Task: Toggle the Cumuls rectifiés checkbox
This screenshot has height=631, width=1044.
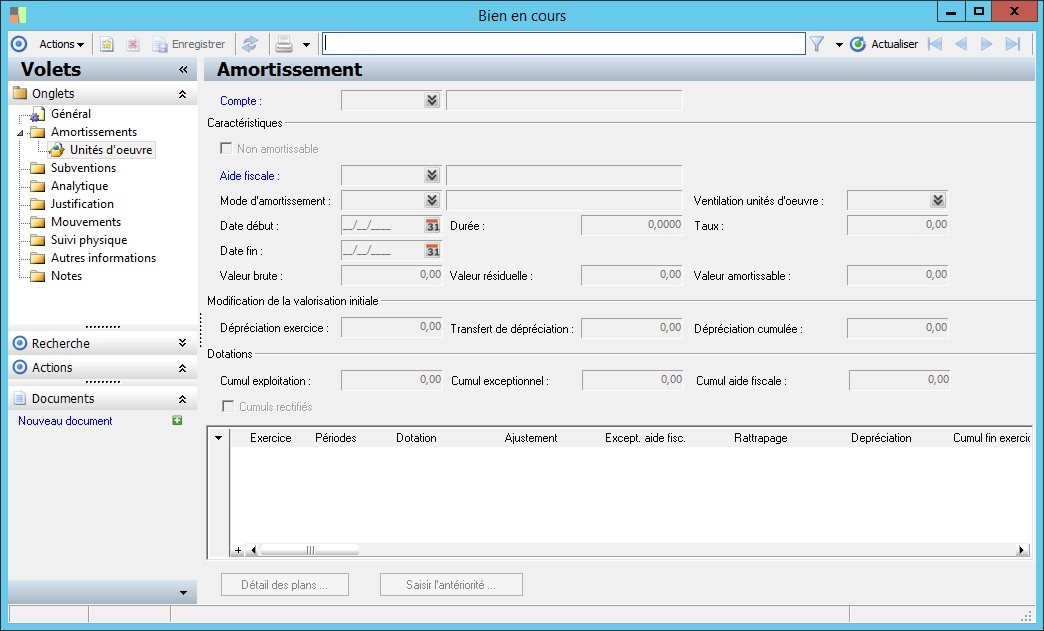Action: (226, 407)
